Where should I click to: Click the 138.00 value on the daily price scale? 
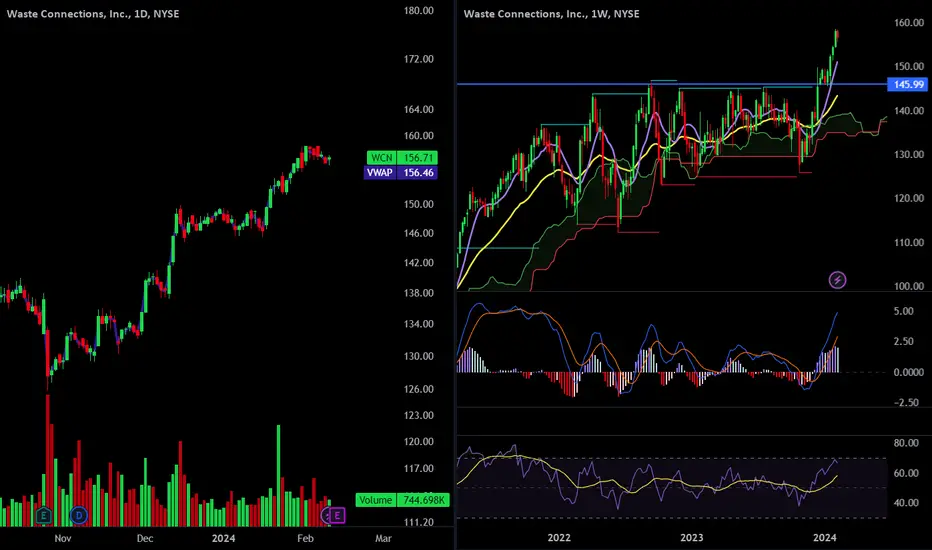click(418, 293)
